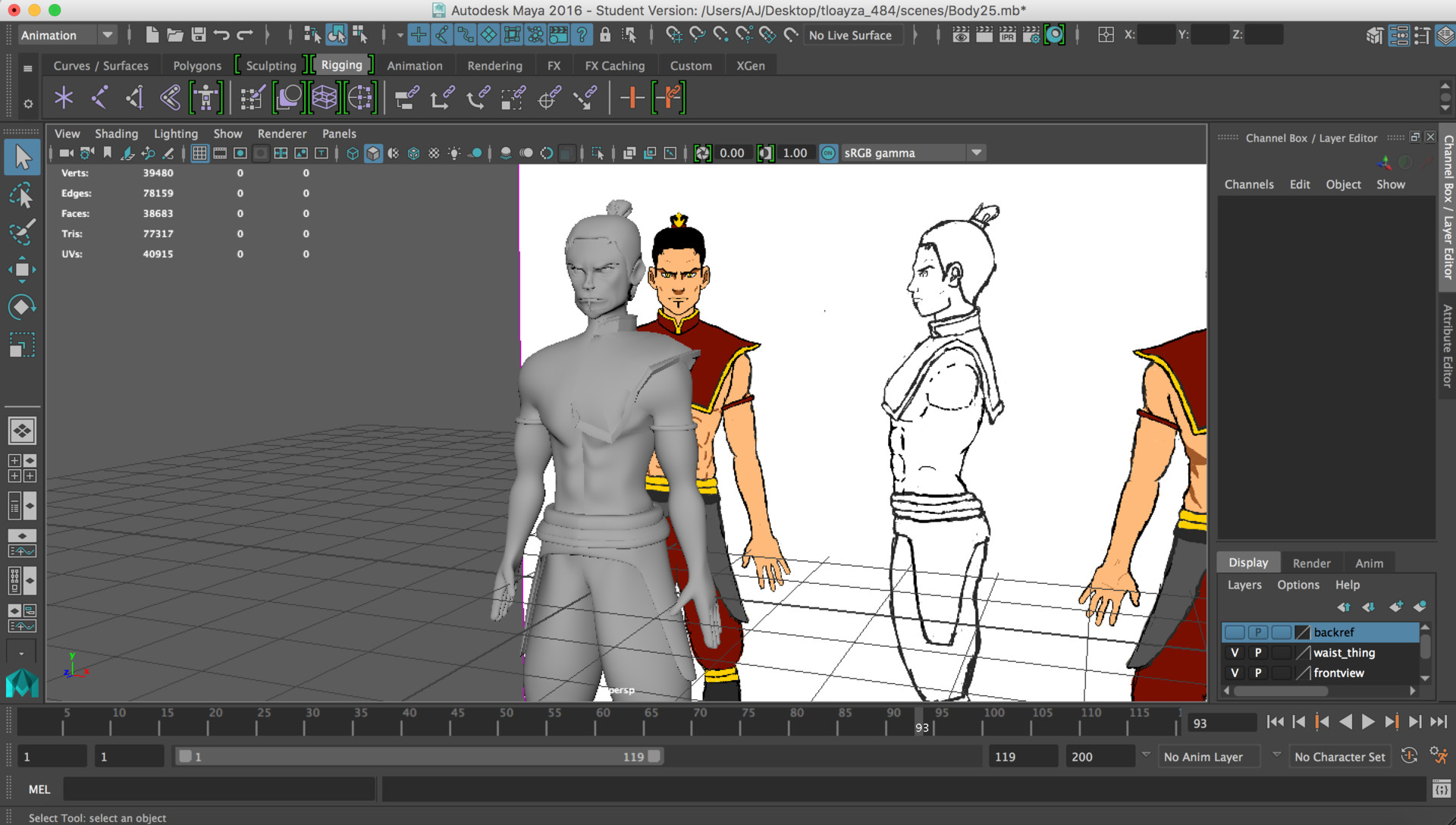Viewport: 1456px width, 825px height.
Task: Activate the Move tool
Action: point(22,270)
